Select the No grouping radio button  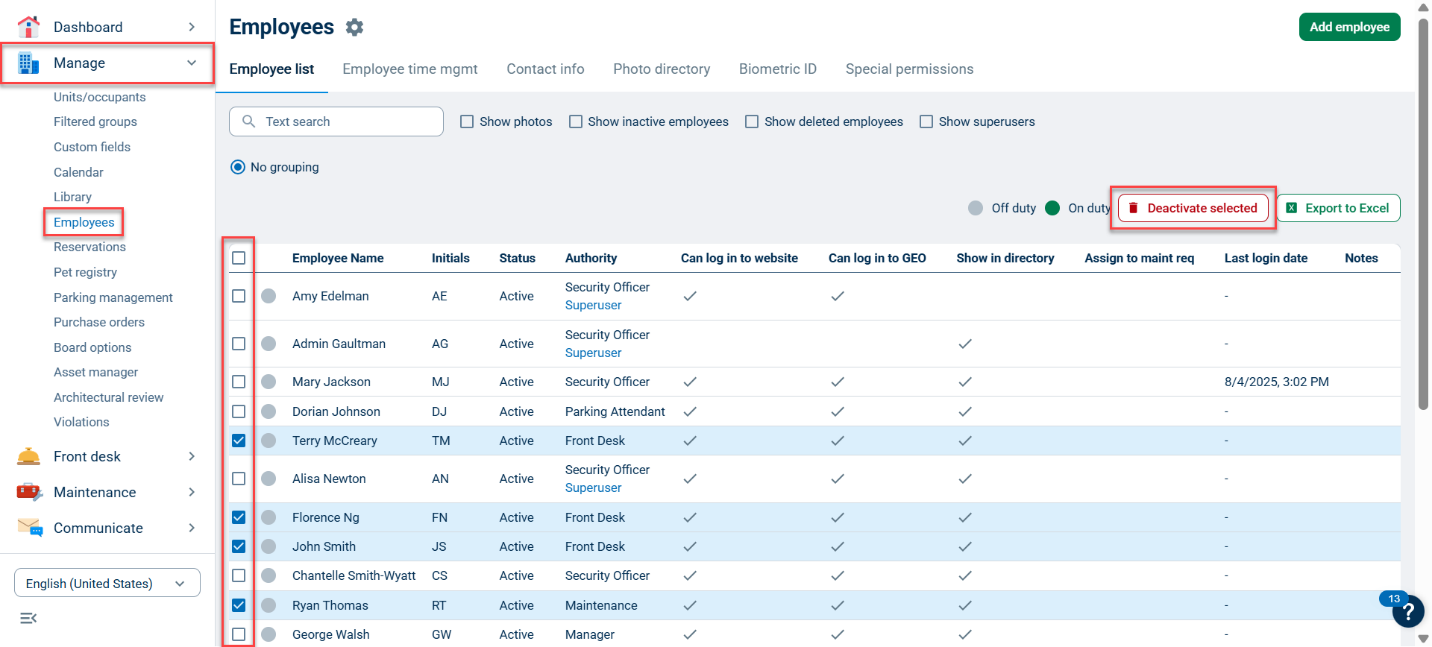coord(238,167)
